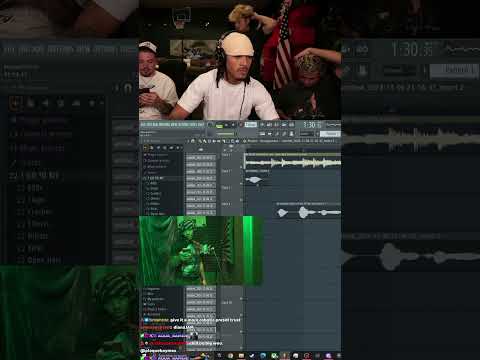Select the Delete tool in Playlist toolbar
Image resolution: width=480 pixels, height=360 pixels.
[209, 141]
